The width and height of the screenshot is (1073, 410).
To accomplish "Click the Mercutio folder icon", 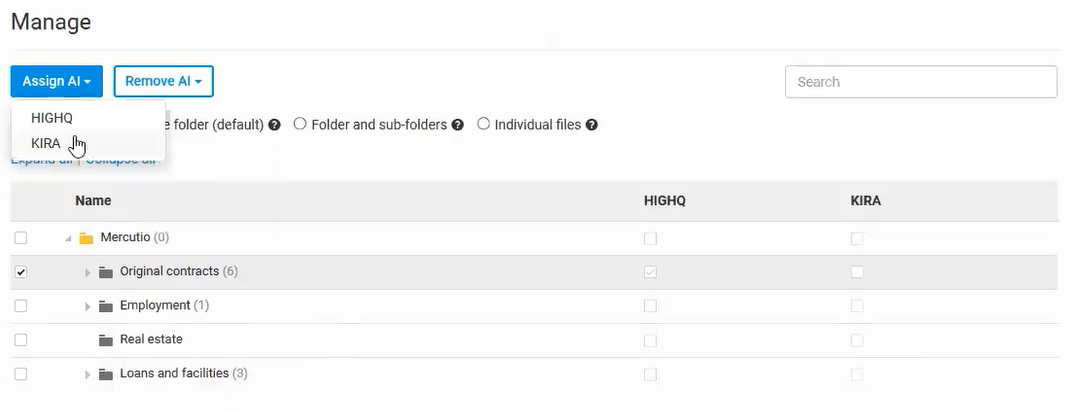I will [x=86, y=238].
